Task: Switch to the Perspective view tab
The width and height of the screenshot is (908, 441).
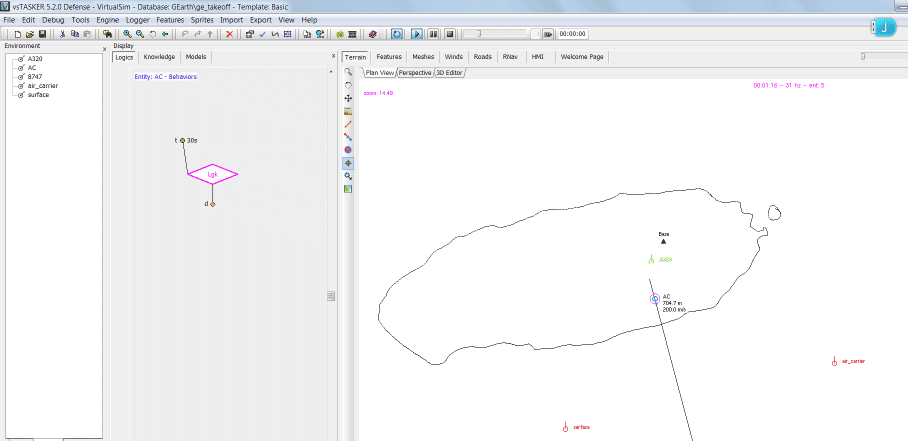Action: point(415,73)
